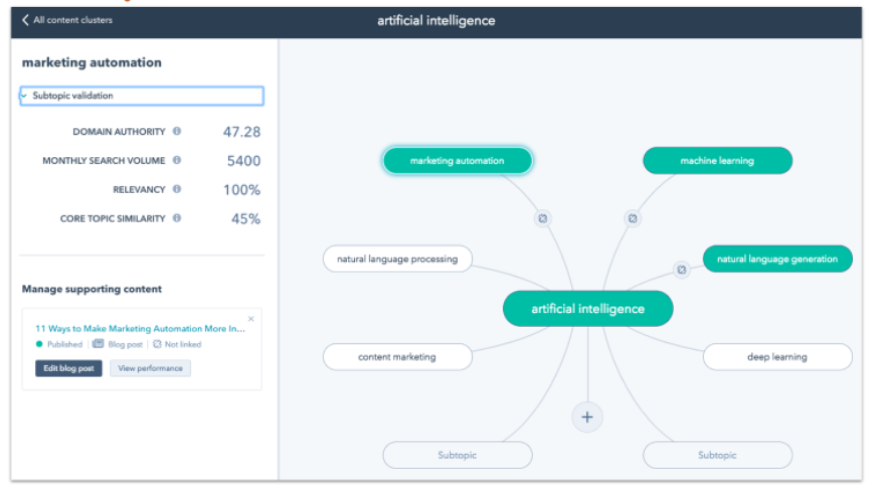Viewport: 873px width, 491px height.
Task: Show Monthly Search Volume info icon
Action: point(177,160)
